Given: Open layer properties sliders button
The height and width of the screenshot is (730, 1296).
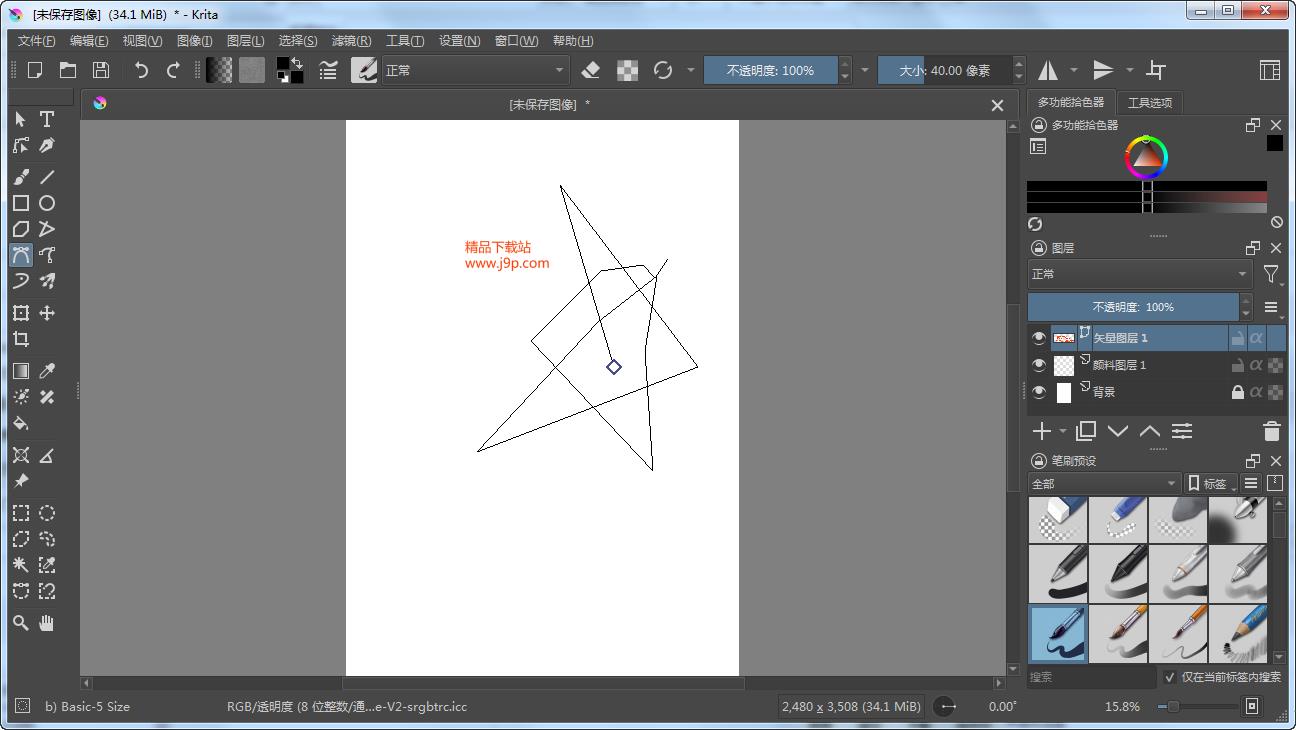Looking at the screenshot, I should pos(1182,431).
